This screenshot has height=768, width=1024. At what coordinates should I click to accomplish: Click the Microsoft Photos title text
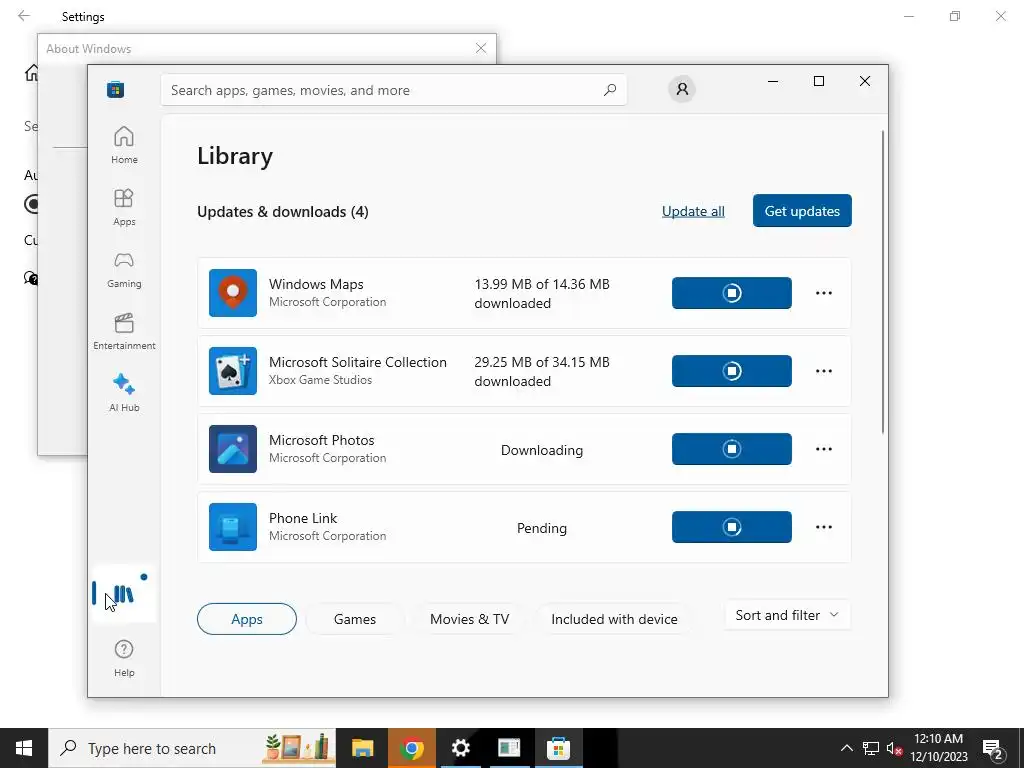[x=322, y=440]
